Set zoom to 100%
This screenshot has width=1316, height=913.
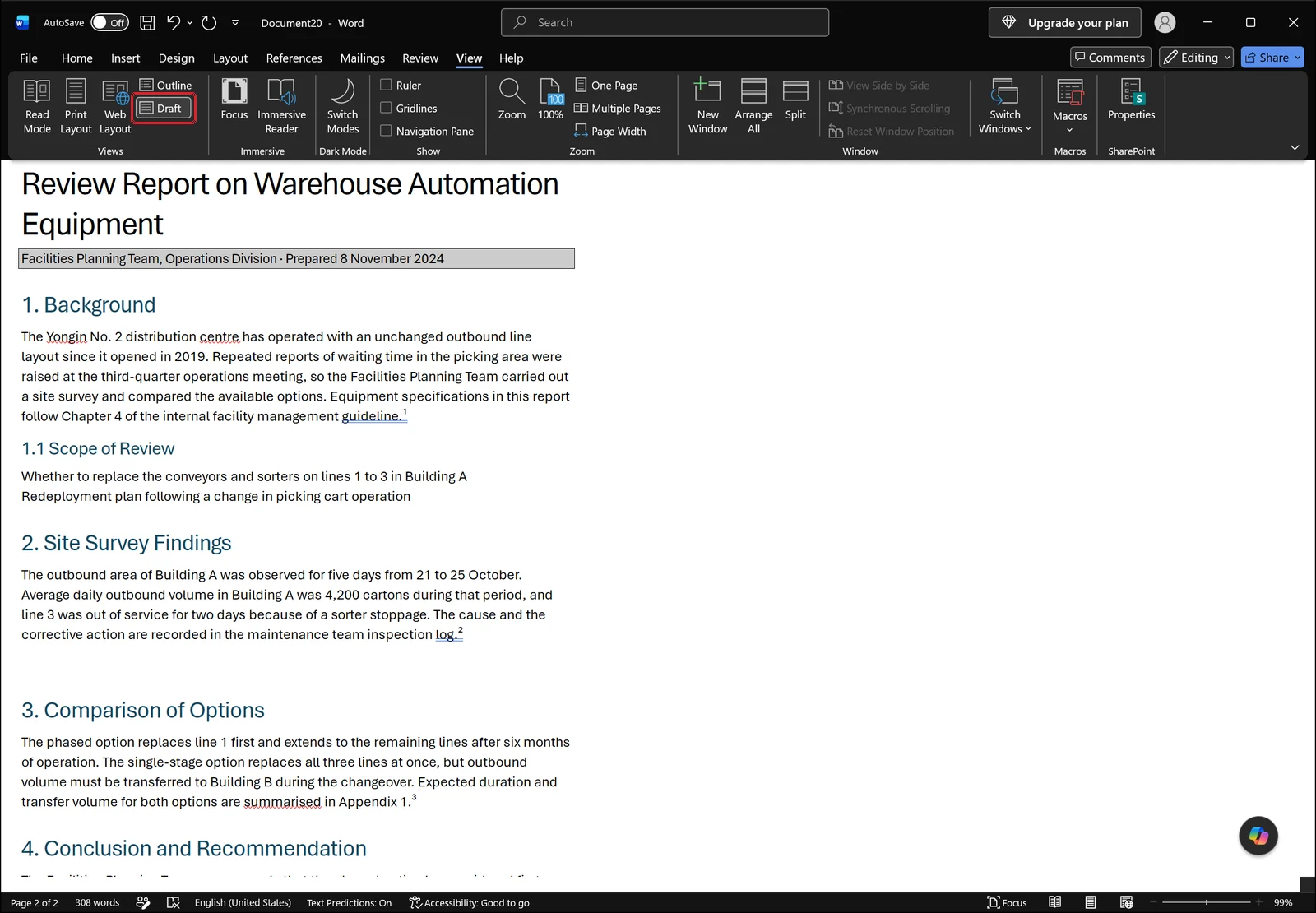point(550,100)
